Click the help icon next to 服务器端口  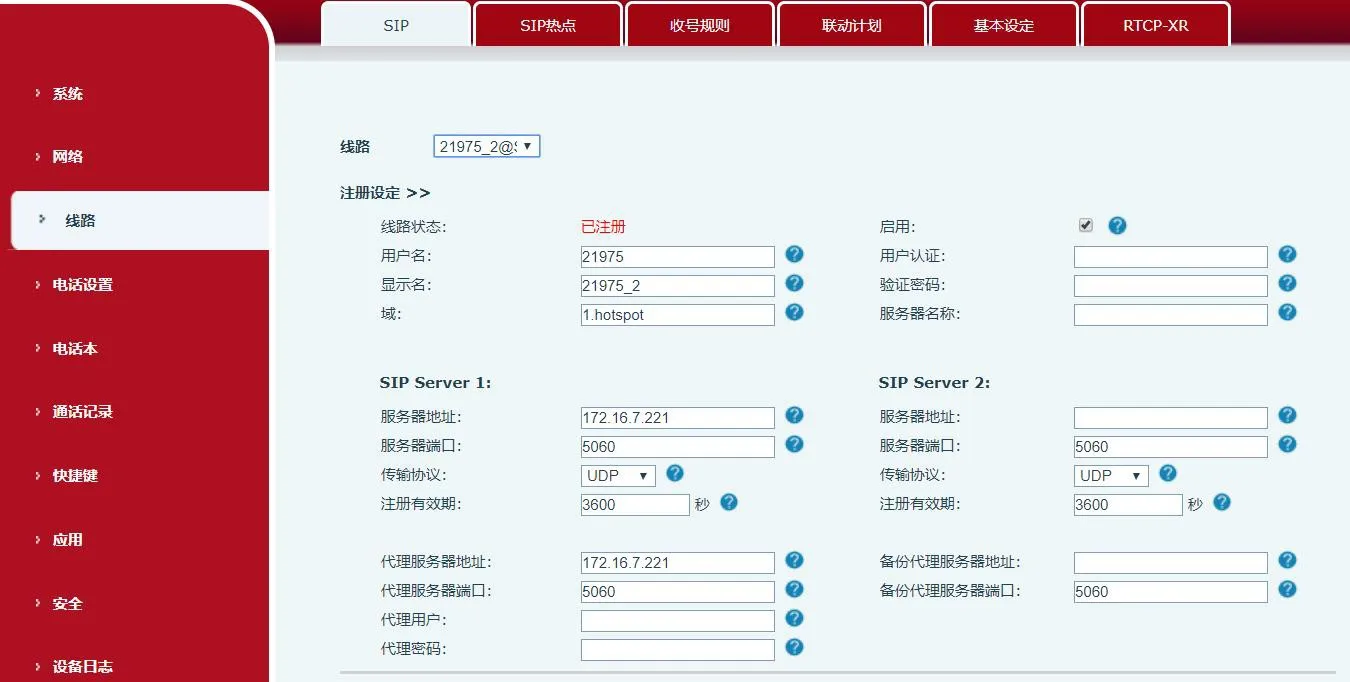pyautogui.click(x=794, y=446)
